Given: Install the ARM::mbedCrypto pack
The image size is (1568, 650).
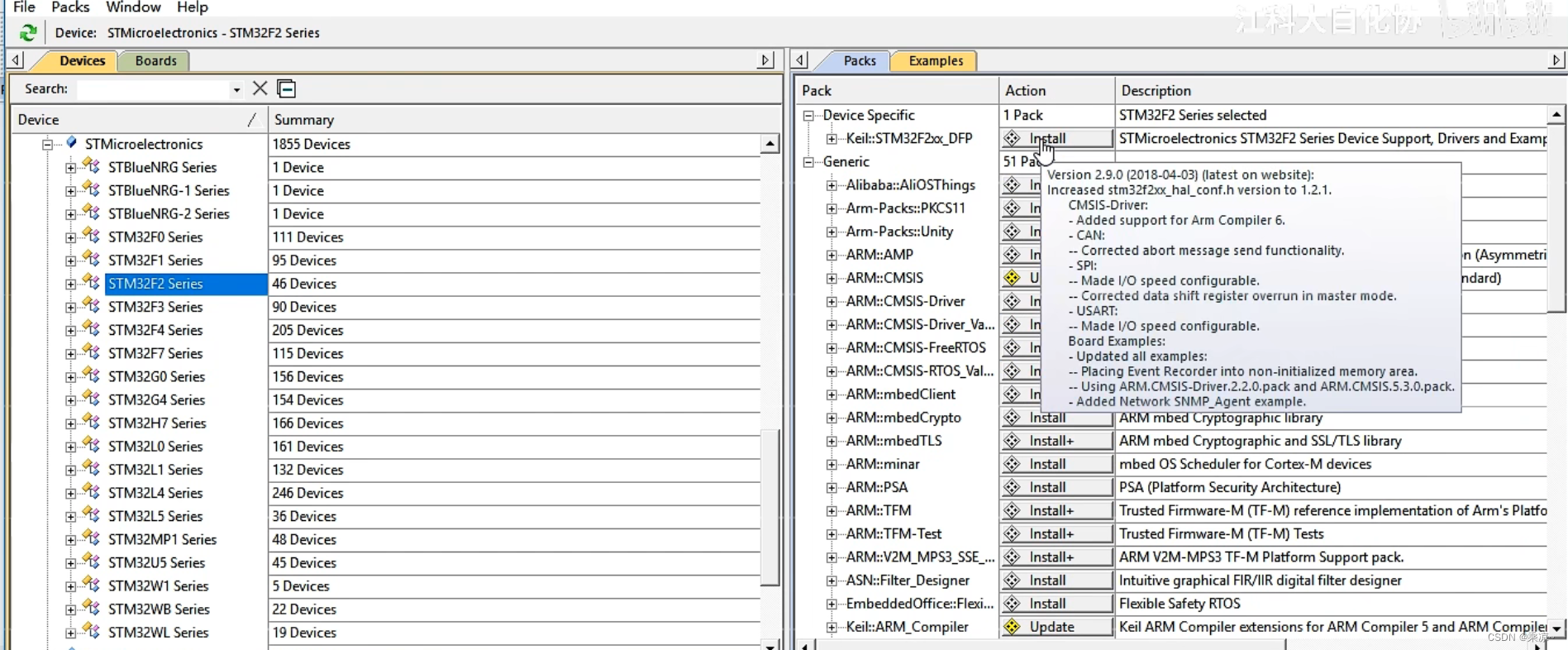Looking at the screenshot, I should (1056, 418).
